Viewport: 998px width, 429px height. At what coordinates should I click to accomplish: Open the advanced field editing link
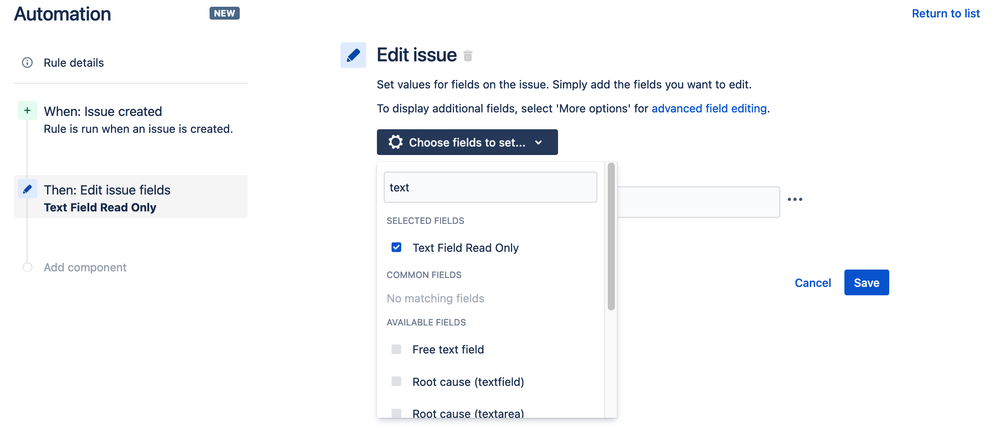(x=709, y=108)
